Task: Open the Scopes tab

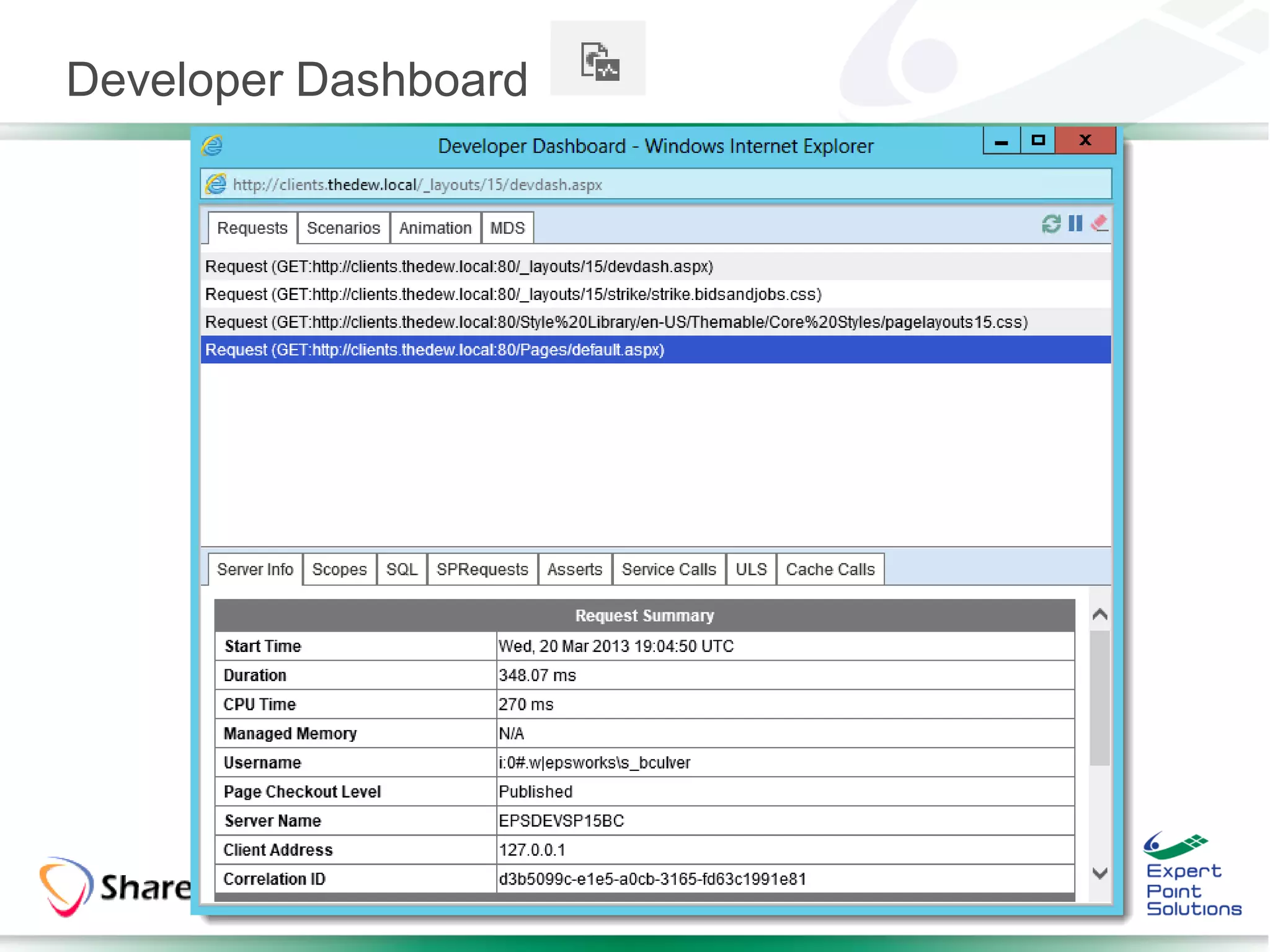Action: (339, 570)
